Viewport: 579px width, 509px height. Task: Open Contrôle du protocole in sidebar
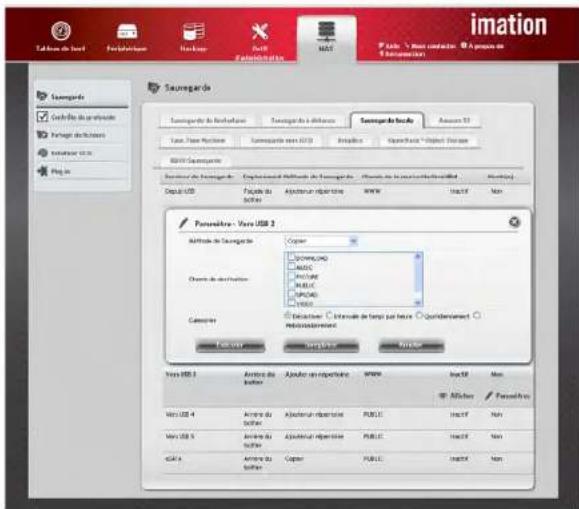tap(82, 117)
